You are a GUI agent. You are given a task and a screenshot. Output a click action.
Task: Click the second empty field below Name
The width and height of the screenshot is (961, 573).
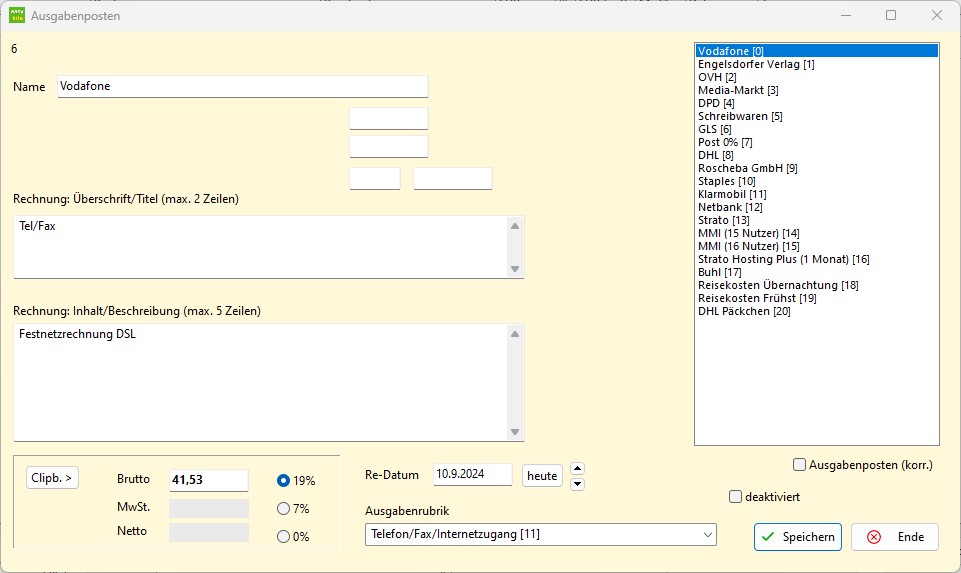pos(389,147)
